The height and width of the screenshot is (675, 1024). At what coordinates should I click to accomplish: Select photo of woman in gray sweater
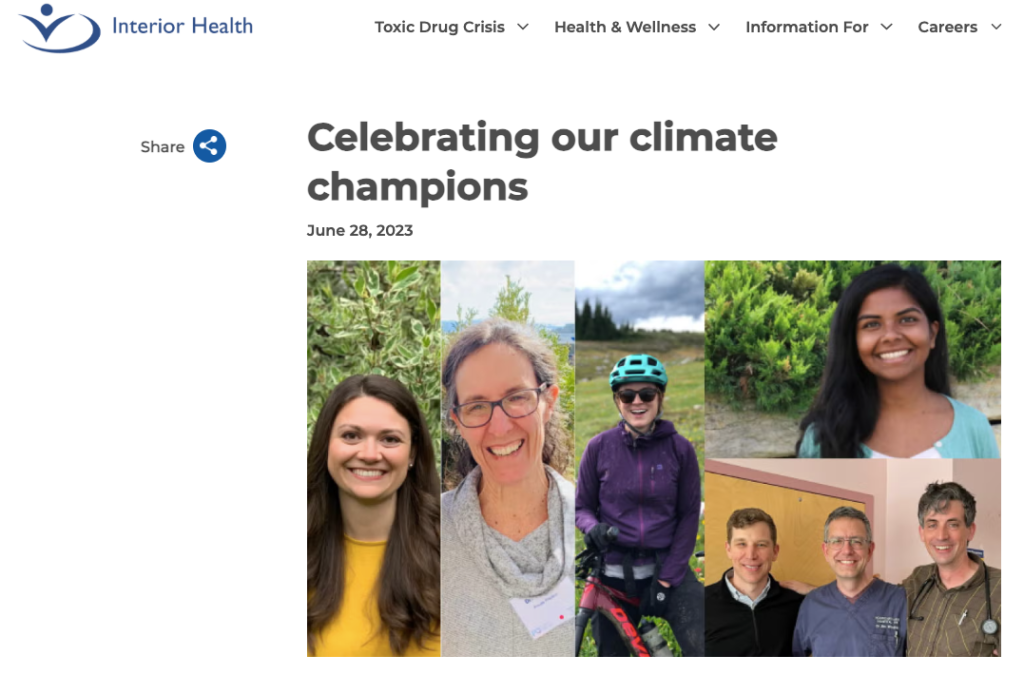click(x=508, y=458)
